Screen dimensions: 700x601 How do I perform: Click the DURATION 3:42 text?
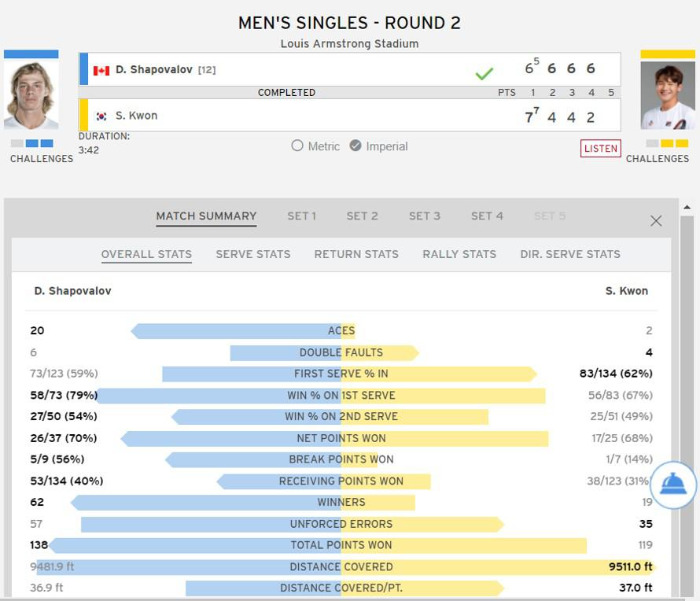coord(104,143)
